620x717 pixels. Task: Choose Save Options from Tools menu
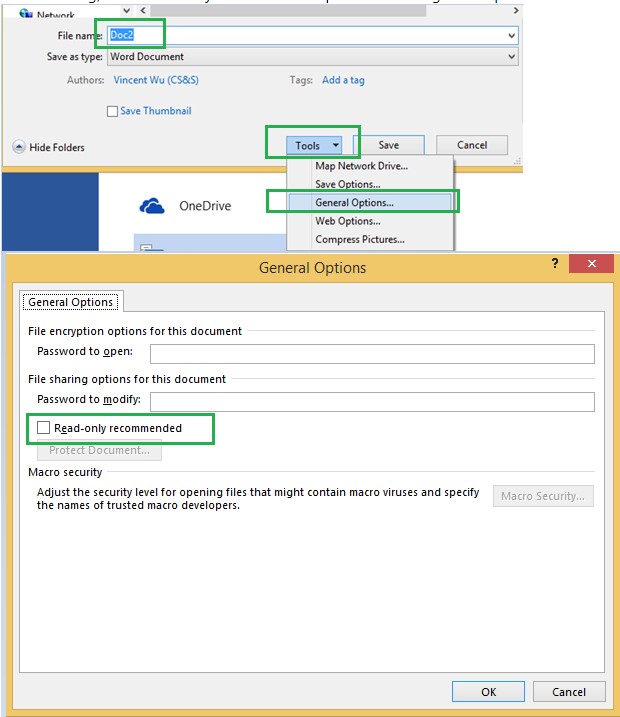point(370,184)
